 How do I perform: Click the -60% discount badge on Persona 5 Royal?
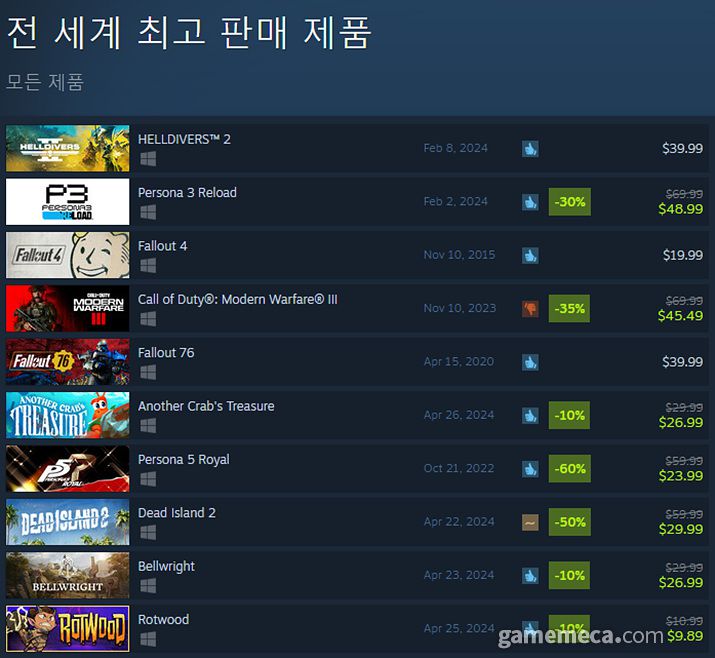click(570, 468)
